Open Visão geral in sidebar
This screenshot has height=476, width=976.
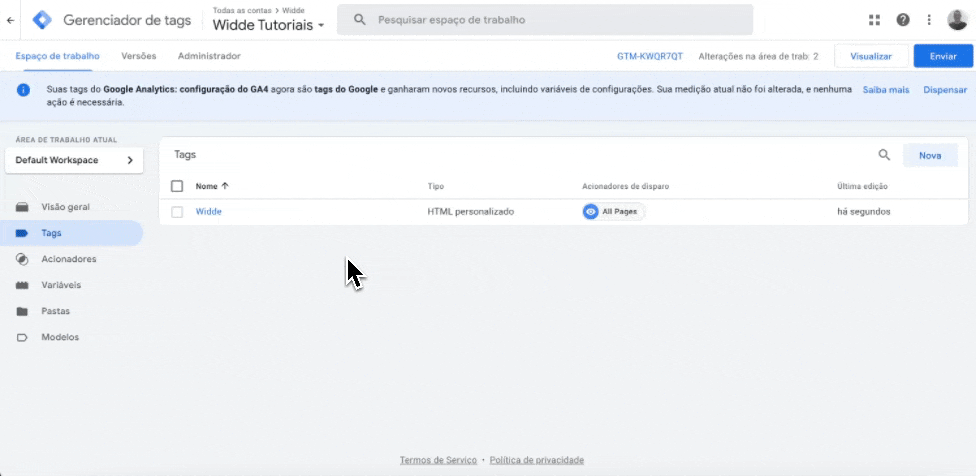[x=65, y=207]
